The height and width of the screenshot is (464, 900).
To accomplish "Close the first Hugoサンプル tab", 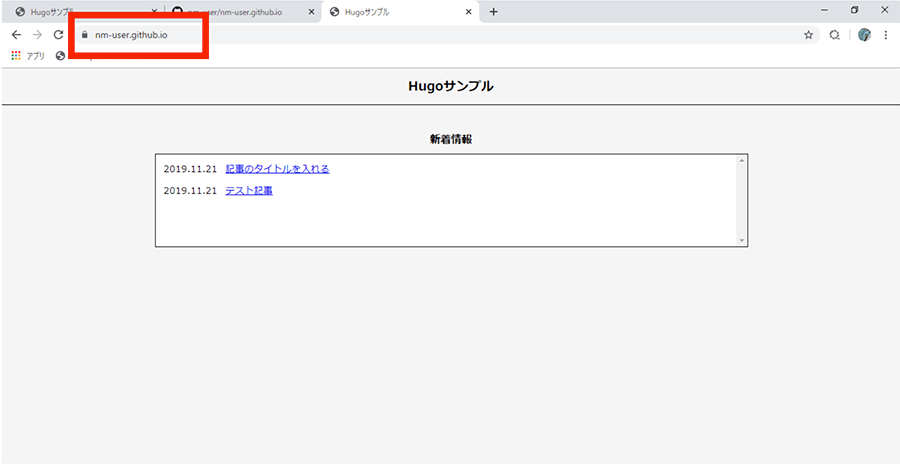I will [154, 11].
